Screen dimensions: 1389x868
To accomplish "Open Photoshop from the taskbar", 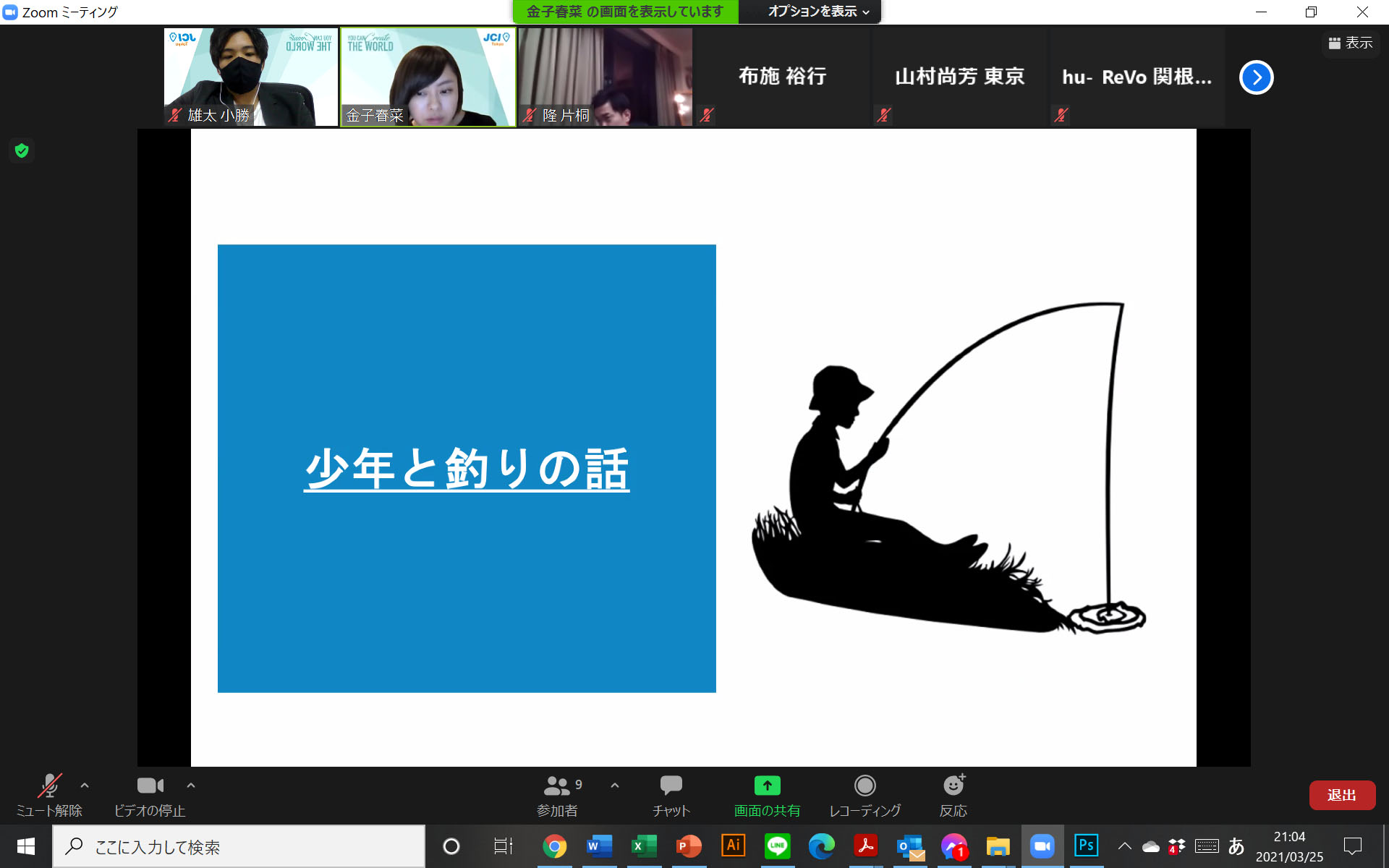I will click(1086, 846).
